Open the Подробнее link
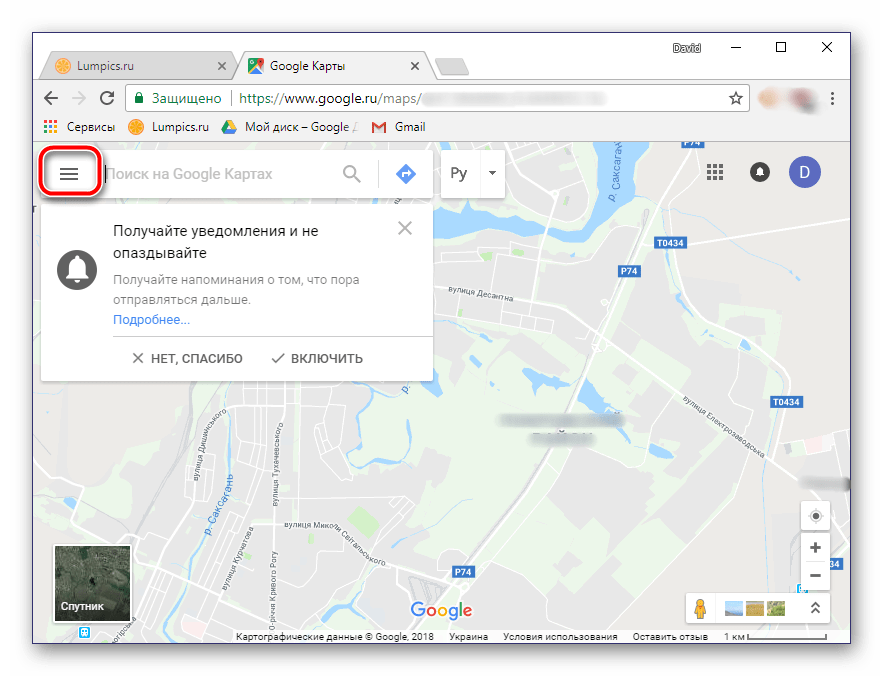Screen dimensions: 883x676 (x=151, y=320)
